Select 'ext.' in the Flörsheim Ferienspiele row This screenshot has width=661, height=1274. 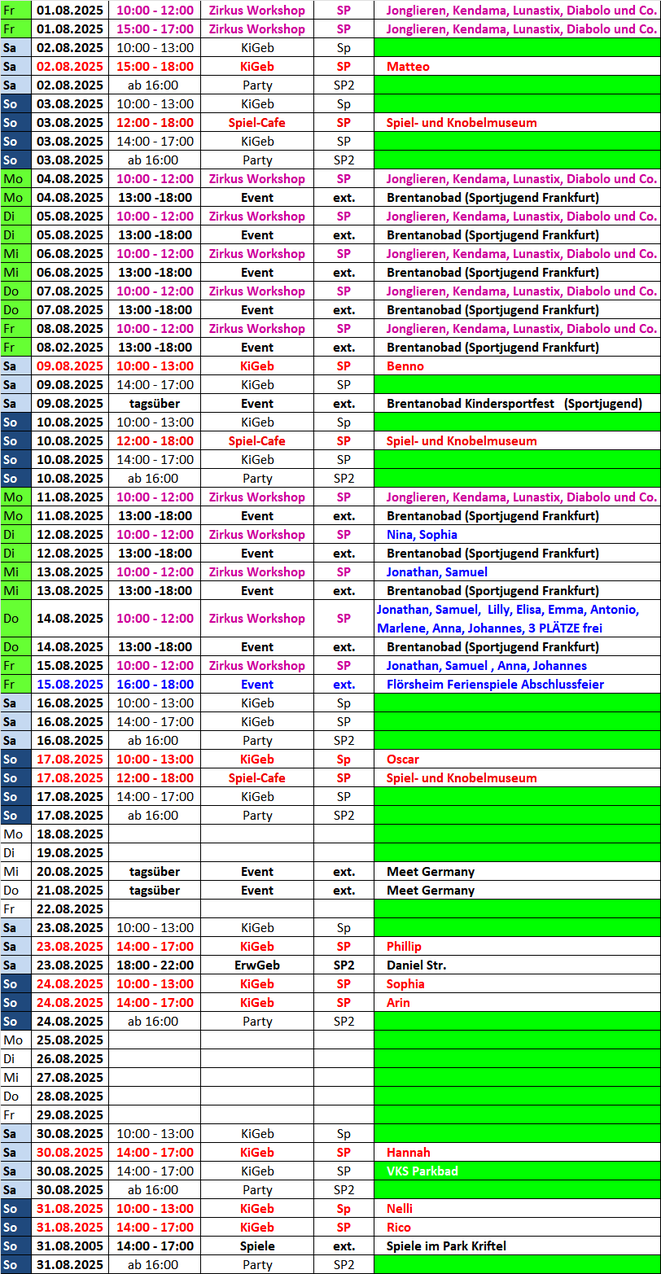[x=344, y=684]
